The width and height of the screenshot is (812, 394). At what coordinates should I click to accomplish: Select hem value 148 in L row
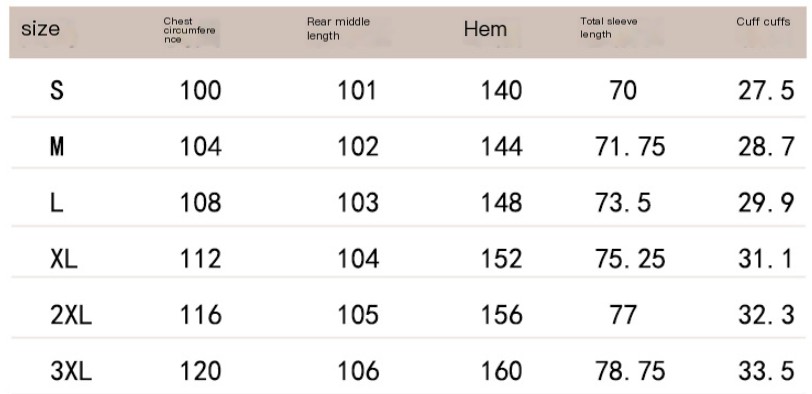click(x=501, y=202)
